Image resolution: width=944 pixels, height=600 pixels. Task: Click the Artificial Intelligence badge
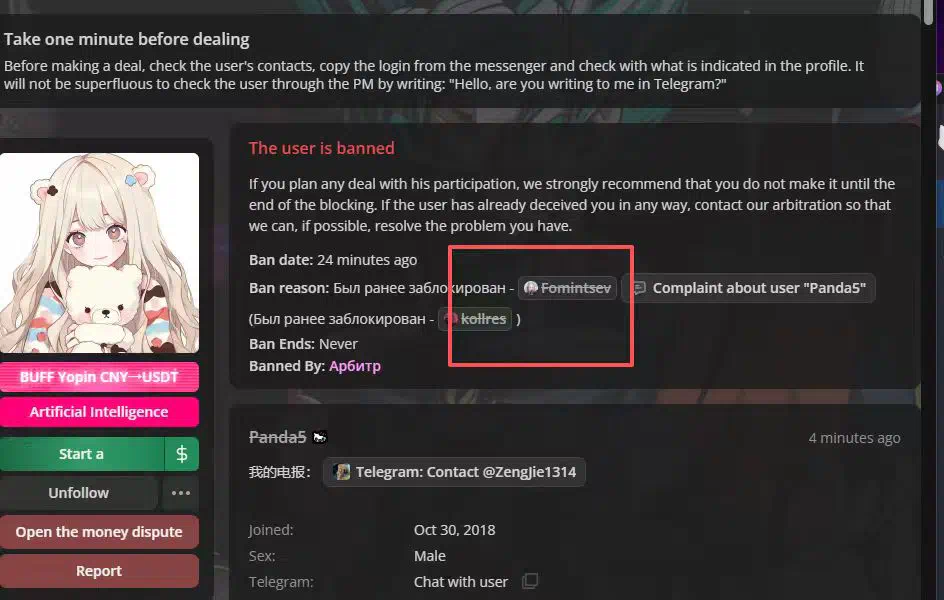pos(99,412)
